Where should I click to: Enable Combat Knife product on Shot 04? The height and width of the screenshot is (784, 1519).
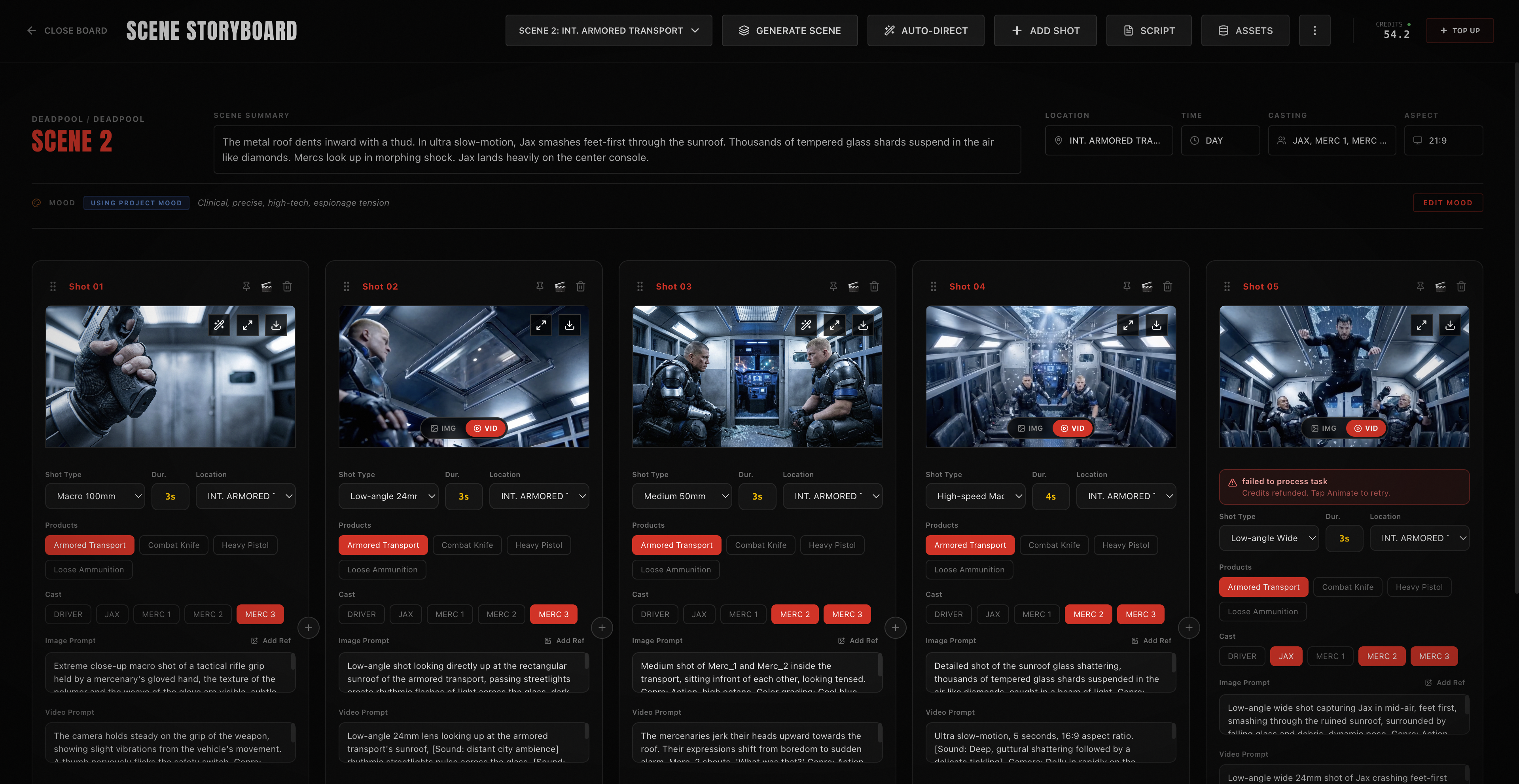coord(1054,545)
